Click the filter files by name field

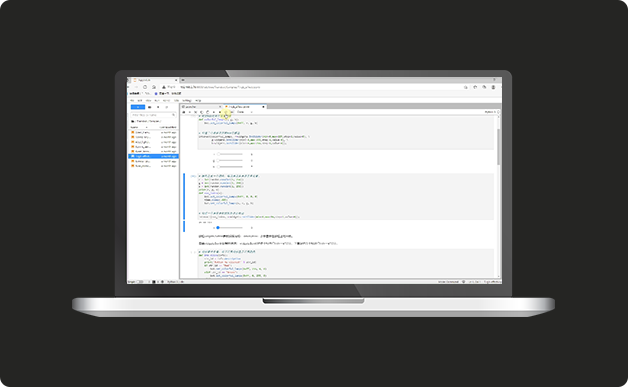pyautogui.click(x=153, y=115)
